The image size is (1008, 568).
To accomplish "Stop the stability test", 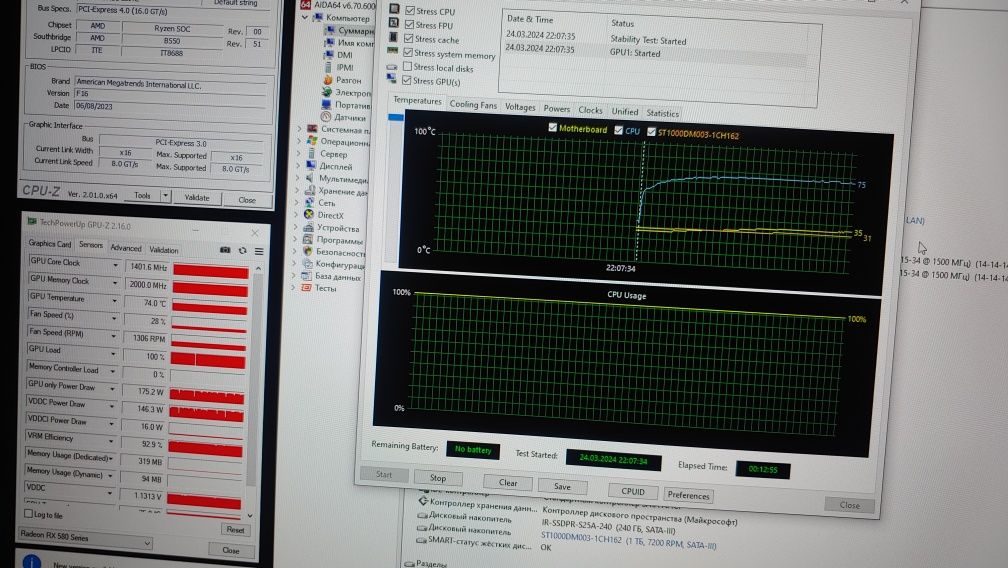I will pos(438,477).
